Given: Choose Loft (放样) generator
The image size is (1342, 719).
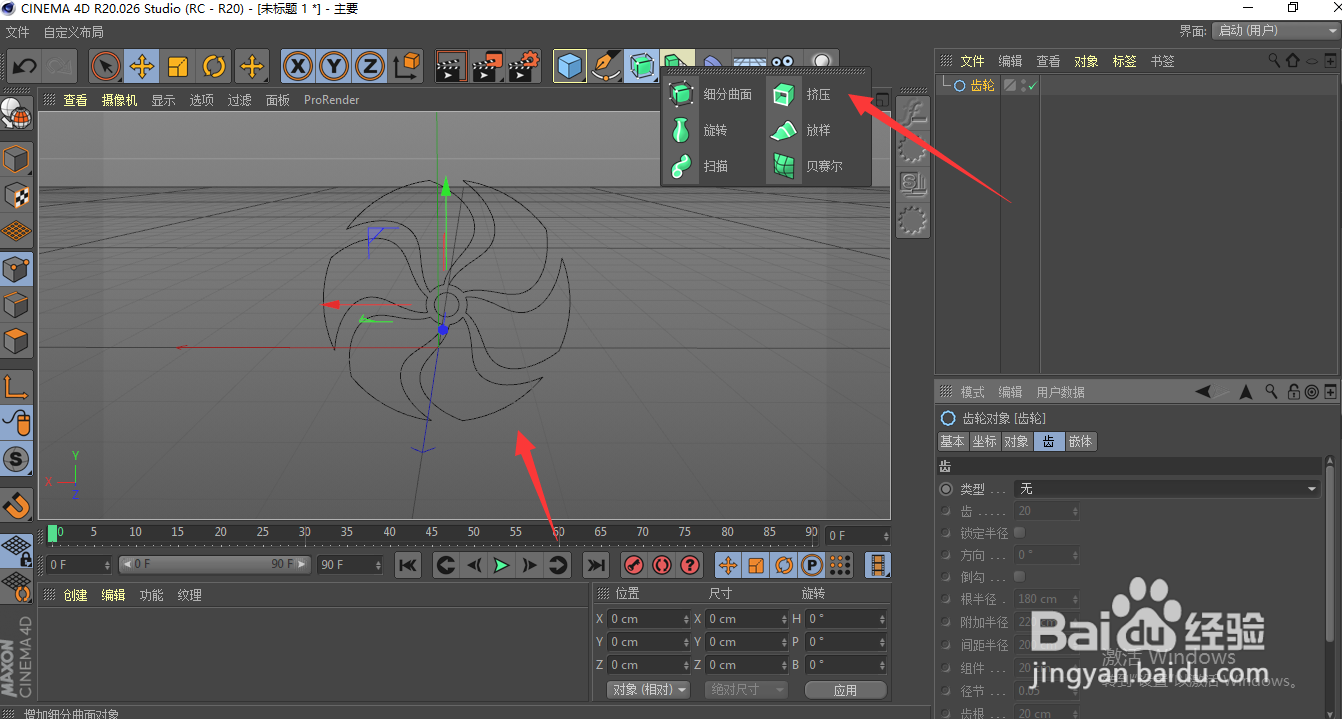Looking at the screenshot, I should 802,130.
